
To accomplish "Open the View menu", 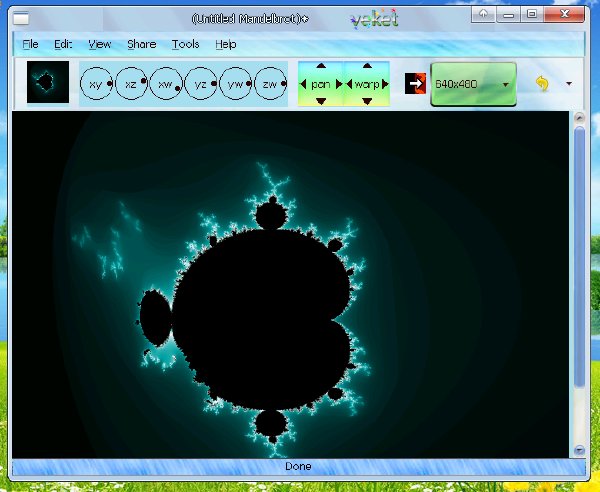I will click(x=99, y=44).
